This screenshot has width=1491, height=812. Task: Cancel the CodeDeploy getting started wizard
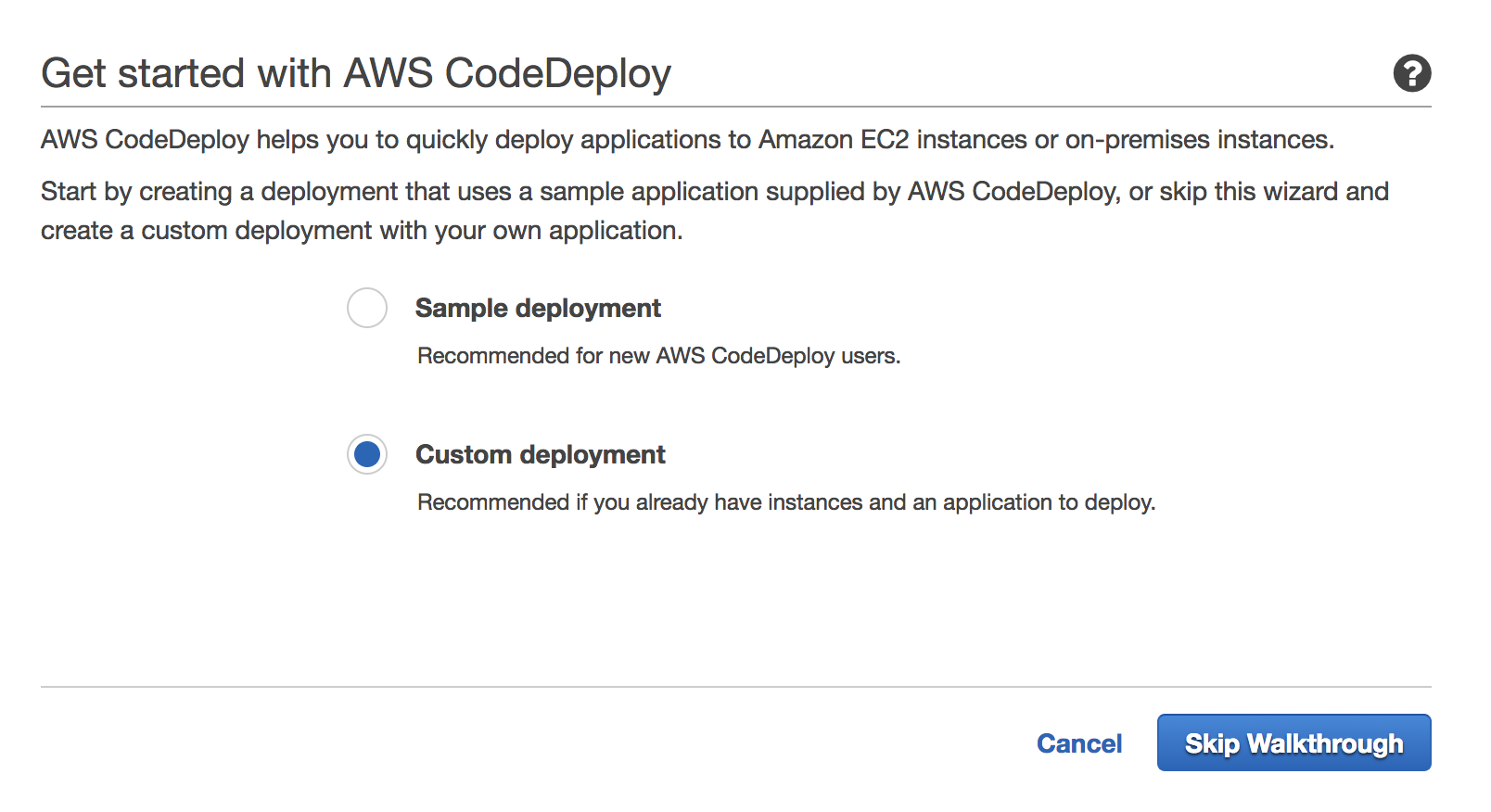pyautogui.click(x=1078, y=743)
